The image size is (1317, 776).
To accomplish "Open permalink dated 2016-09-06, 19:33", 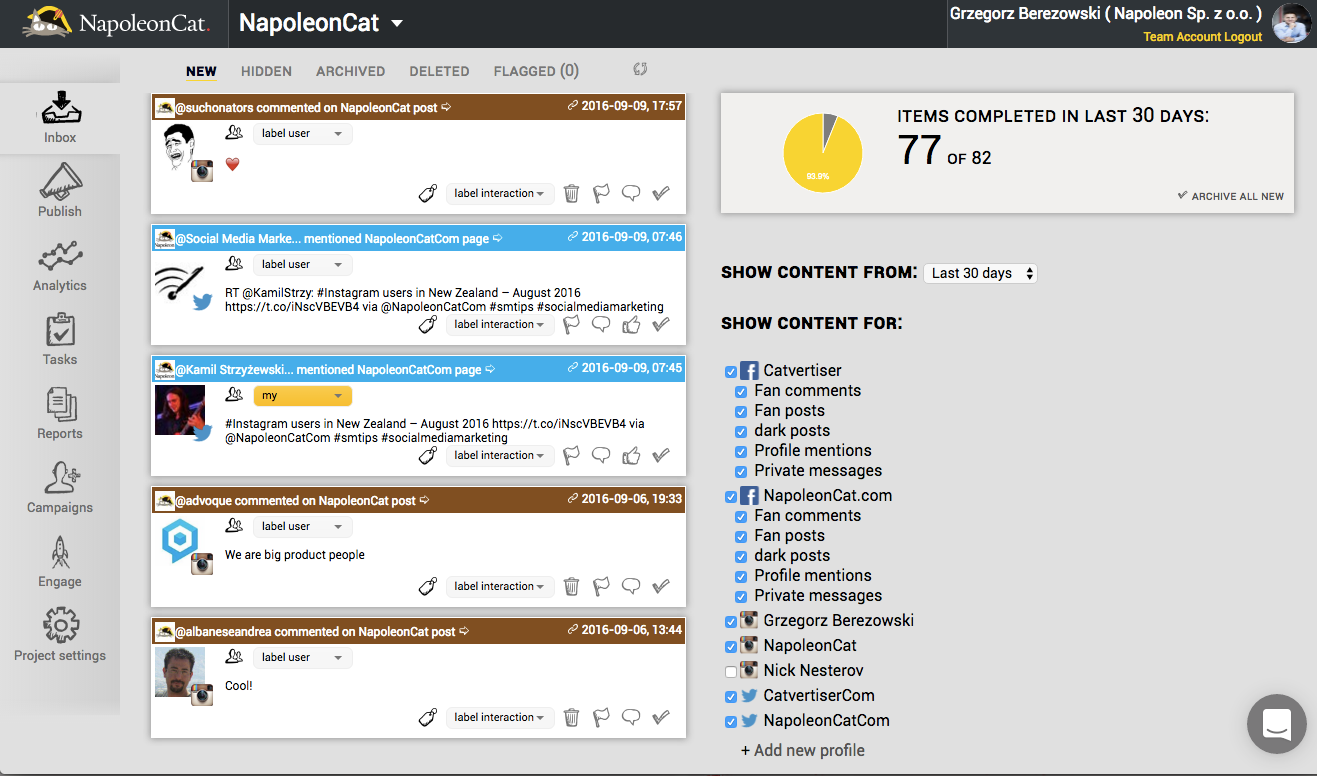I will click(x=625, y=498).
